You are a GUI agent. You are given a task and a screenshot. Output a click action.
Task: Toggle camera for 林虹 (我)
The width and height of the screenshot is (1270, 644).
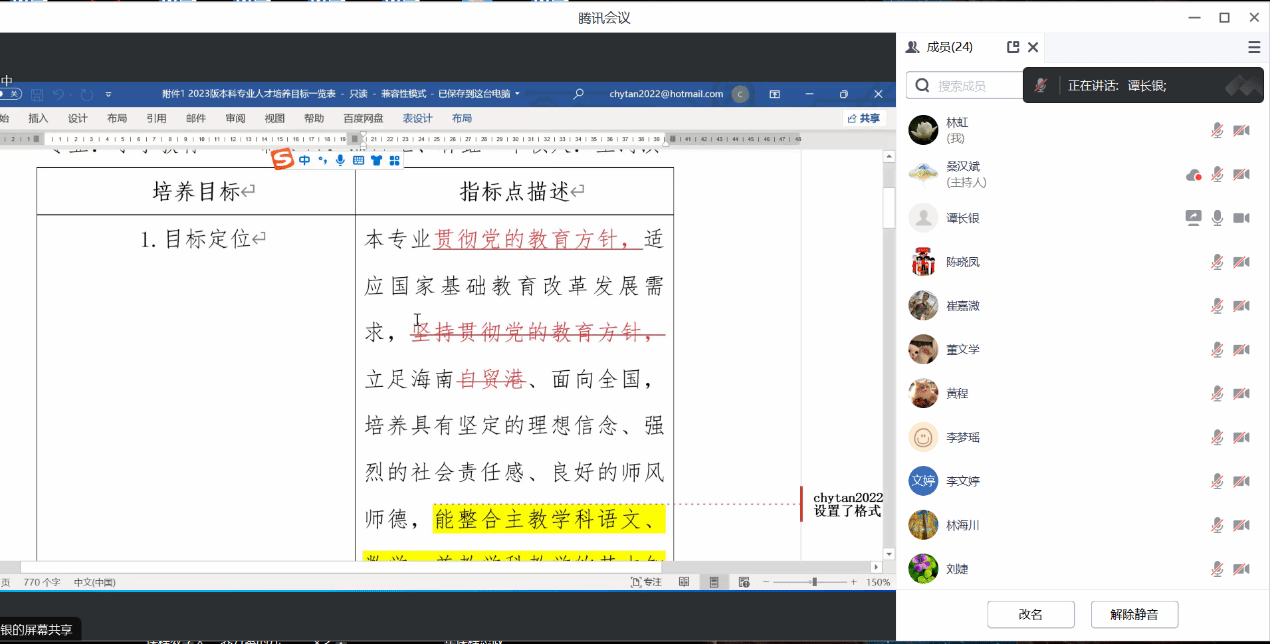click(1241, 130)
